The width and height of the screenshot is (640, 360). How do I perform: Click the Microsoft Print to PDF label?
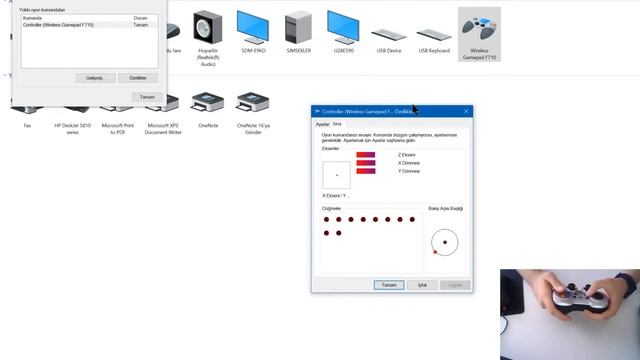118,129
